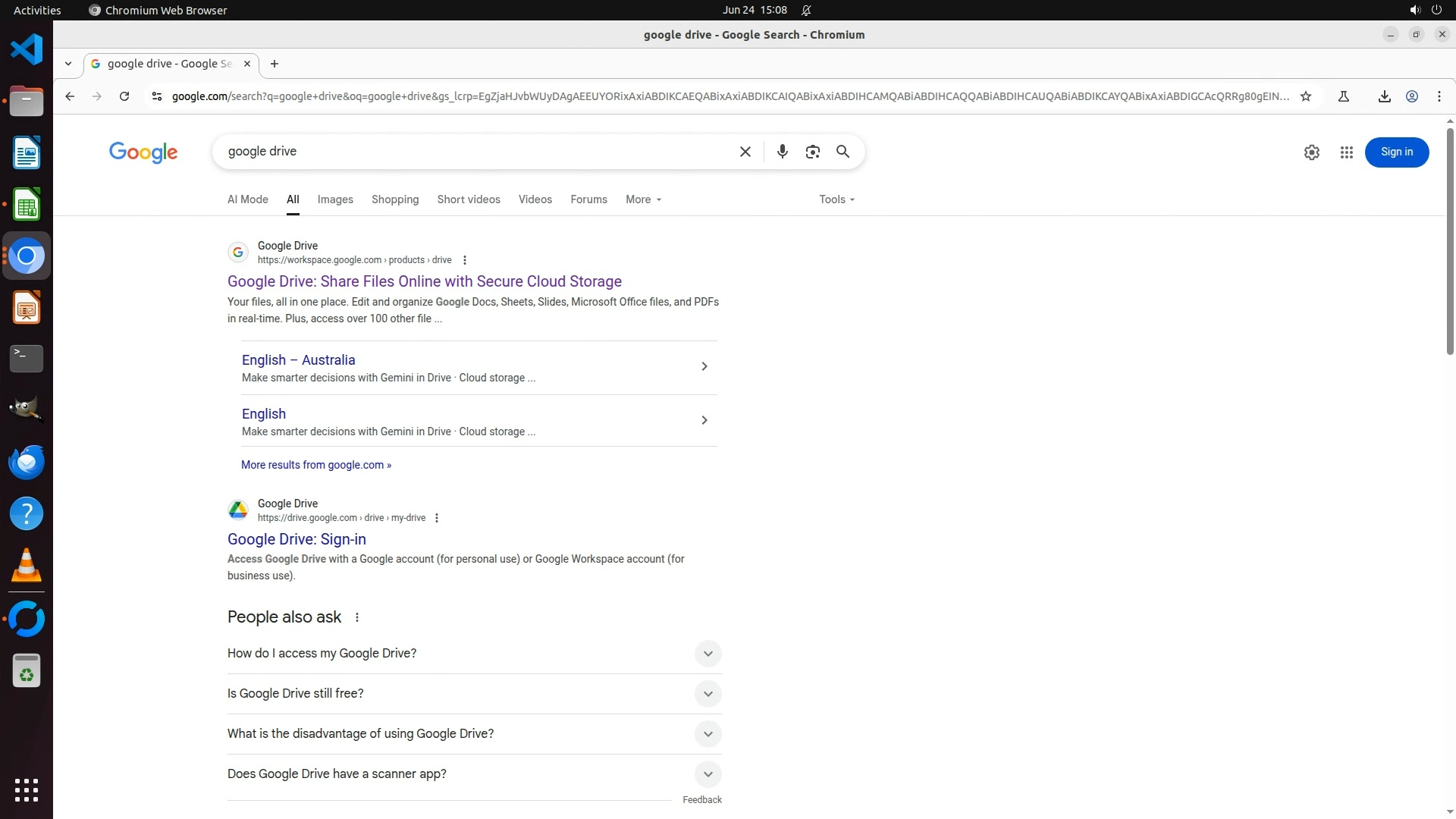Image resolution: width=1456 pixels, height=819 pixels.
Task: Reload the current page
Action: (124, 96)
